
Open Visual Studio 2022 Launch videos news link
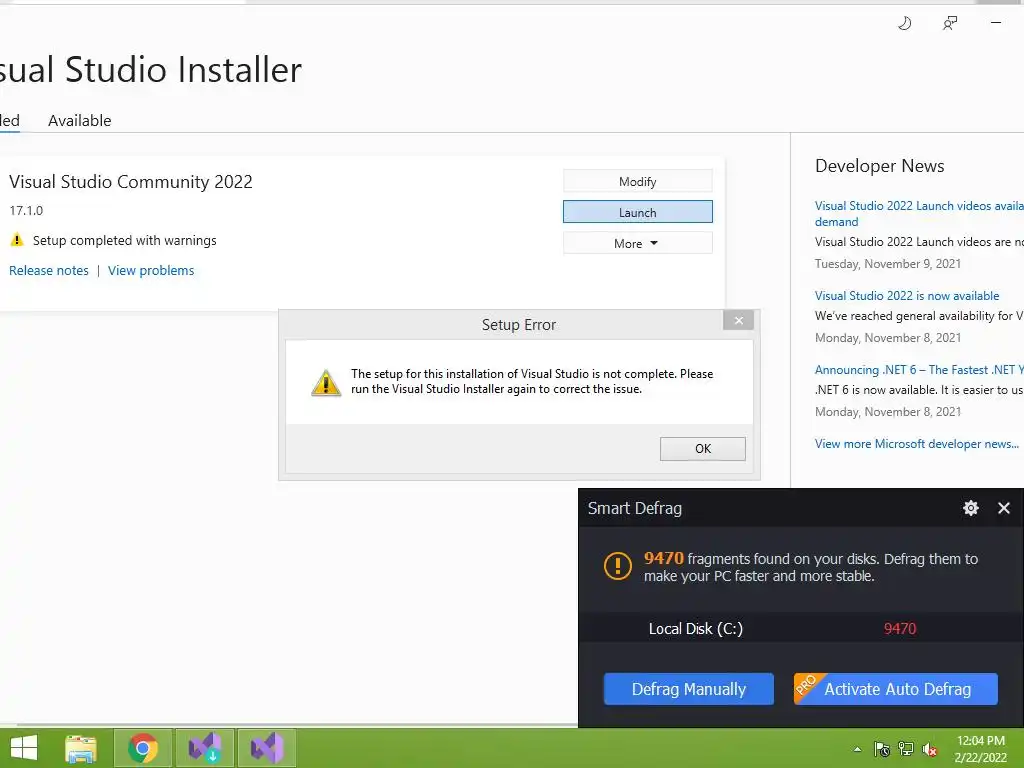click(x=919, y=214)
